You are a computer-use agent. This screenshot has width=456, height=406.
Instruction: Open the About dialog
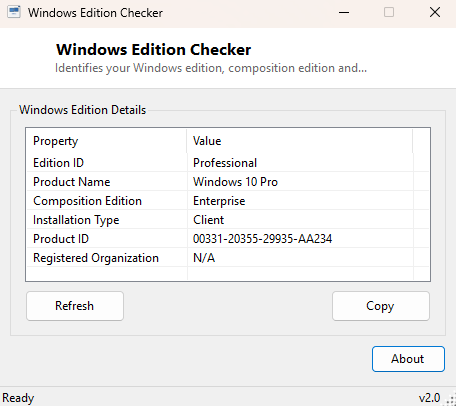408,359
